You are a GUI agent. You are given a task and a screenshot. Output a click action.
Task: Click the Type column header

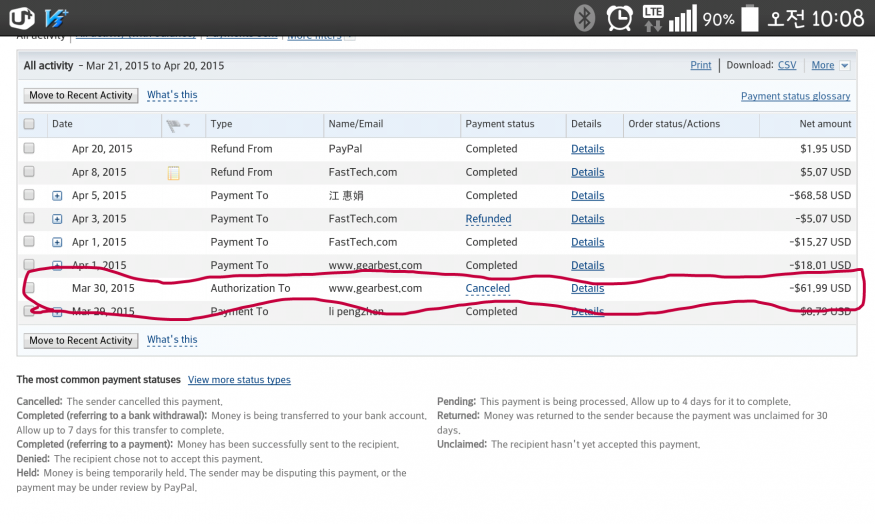tap(221, 124)
